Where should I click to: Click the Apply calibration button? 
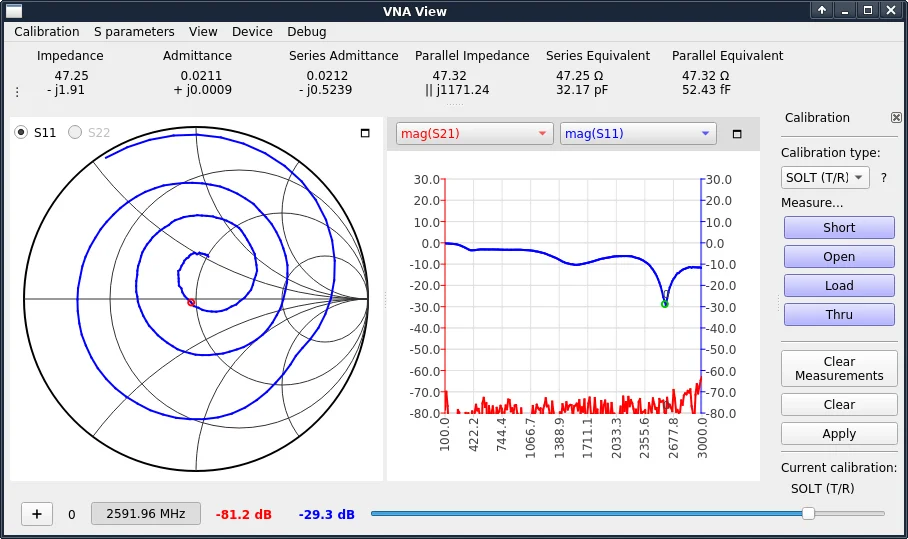click(x=838, y=434)
